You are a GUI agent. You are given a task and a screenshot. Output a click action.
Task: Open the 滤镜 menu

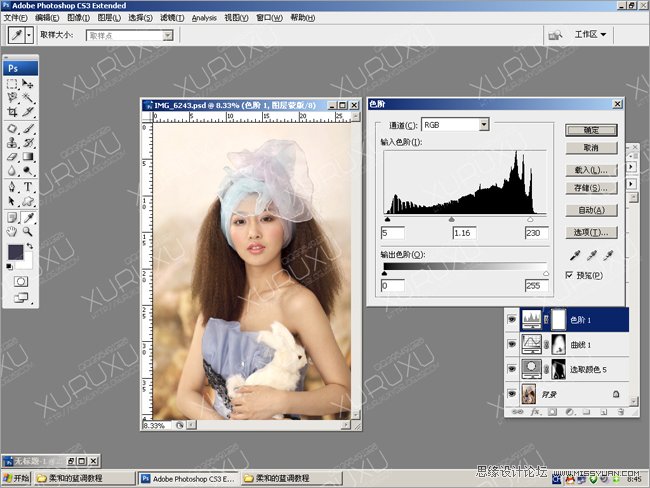(172, 17)
